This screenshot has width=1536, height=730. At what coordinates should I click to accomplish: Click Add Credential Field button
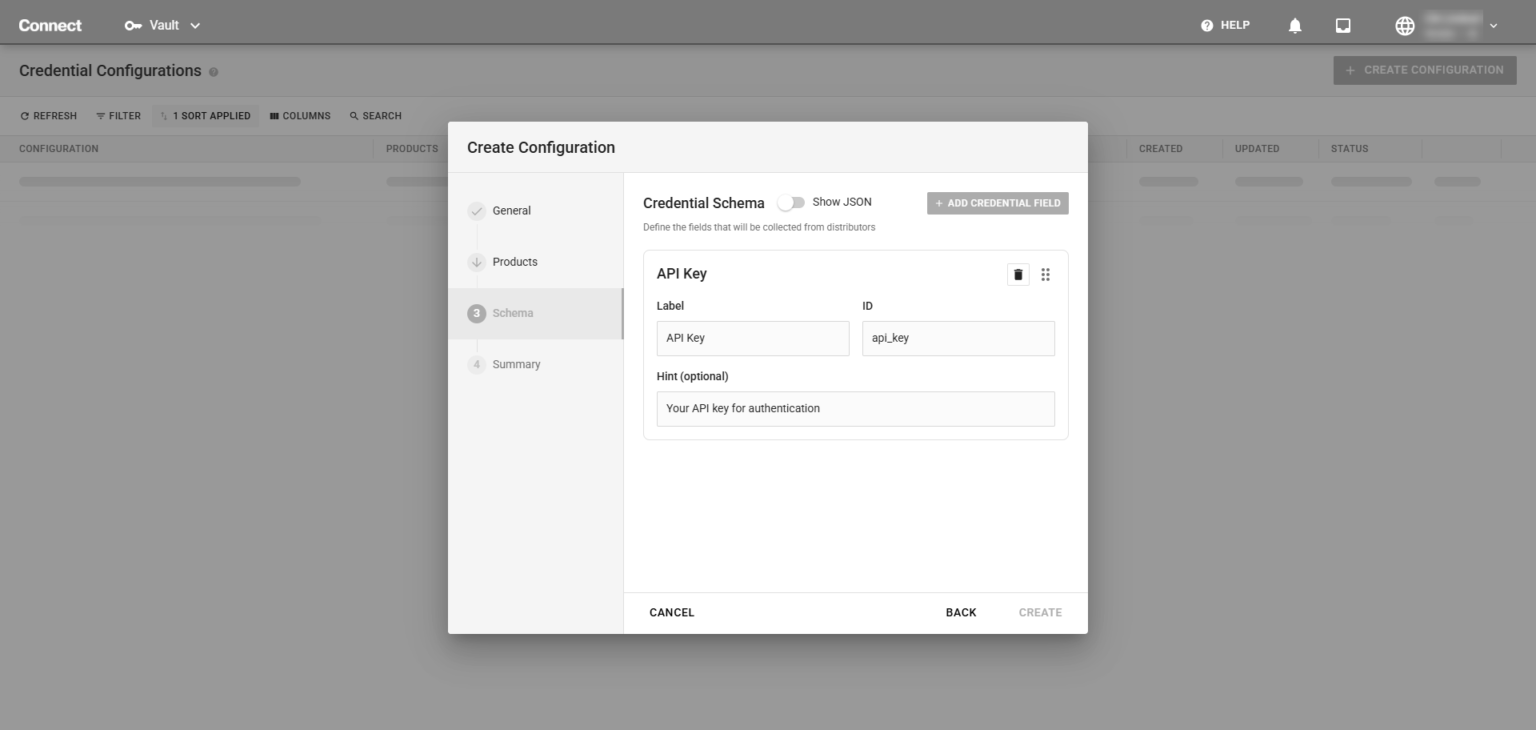pyautogui.click(x=997, y=203)
